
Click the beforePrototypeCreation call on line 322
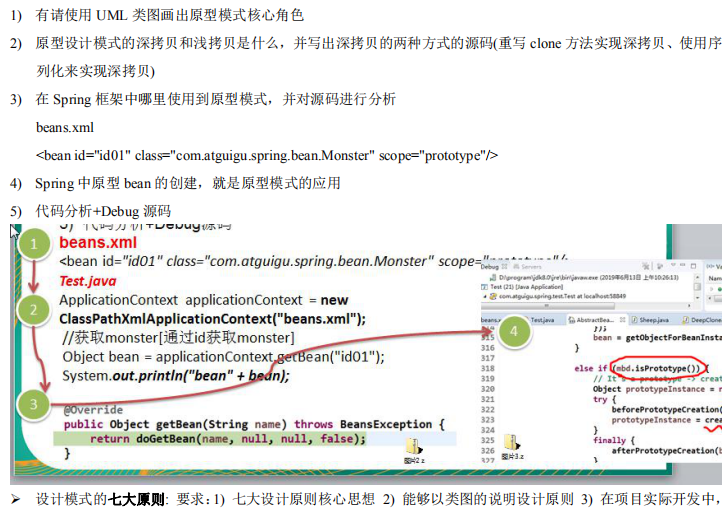tap(666, 409)
